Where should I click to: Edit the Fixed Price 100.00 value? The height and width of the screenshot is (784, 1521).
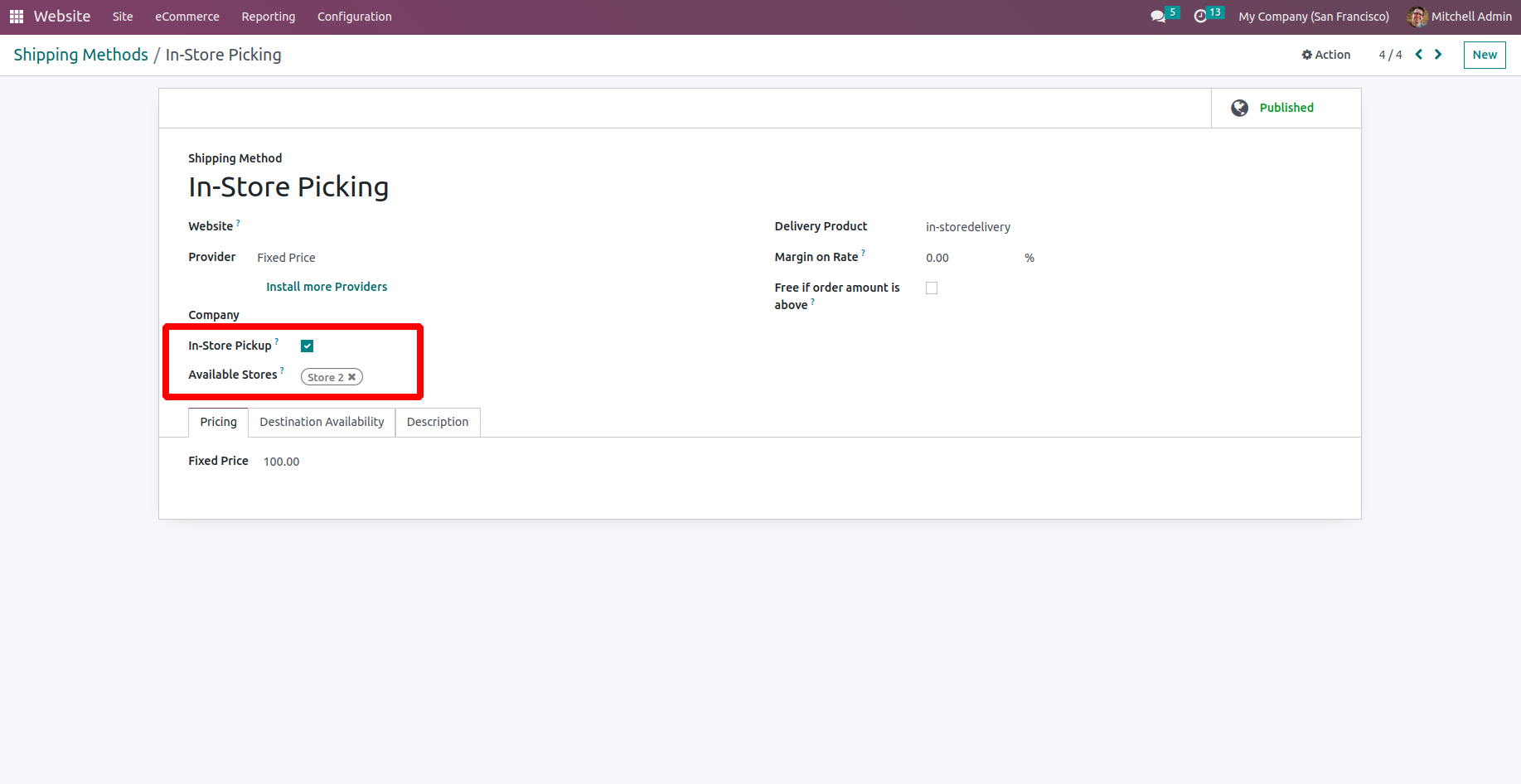[x=282, y=462]
